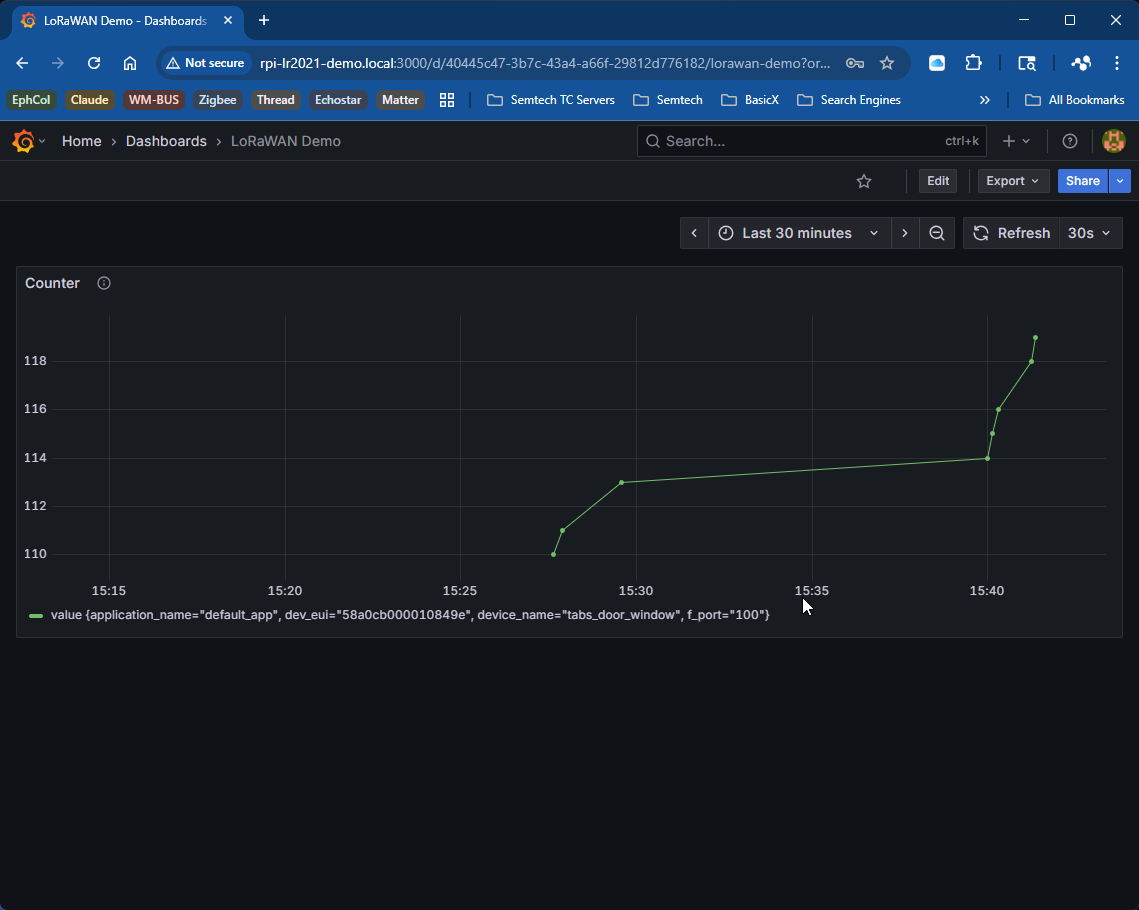The image size is (1139, 910).
Task: Show the Counter panel info icon
Action: 104,283
